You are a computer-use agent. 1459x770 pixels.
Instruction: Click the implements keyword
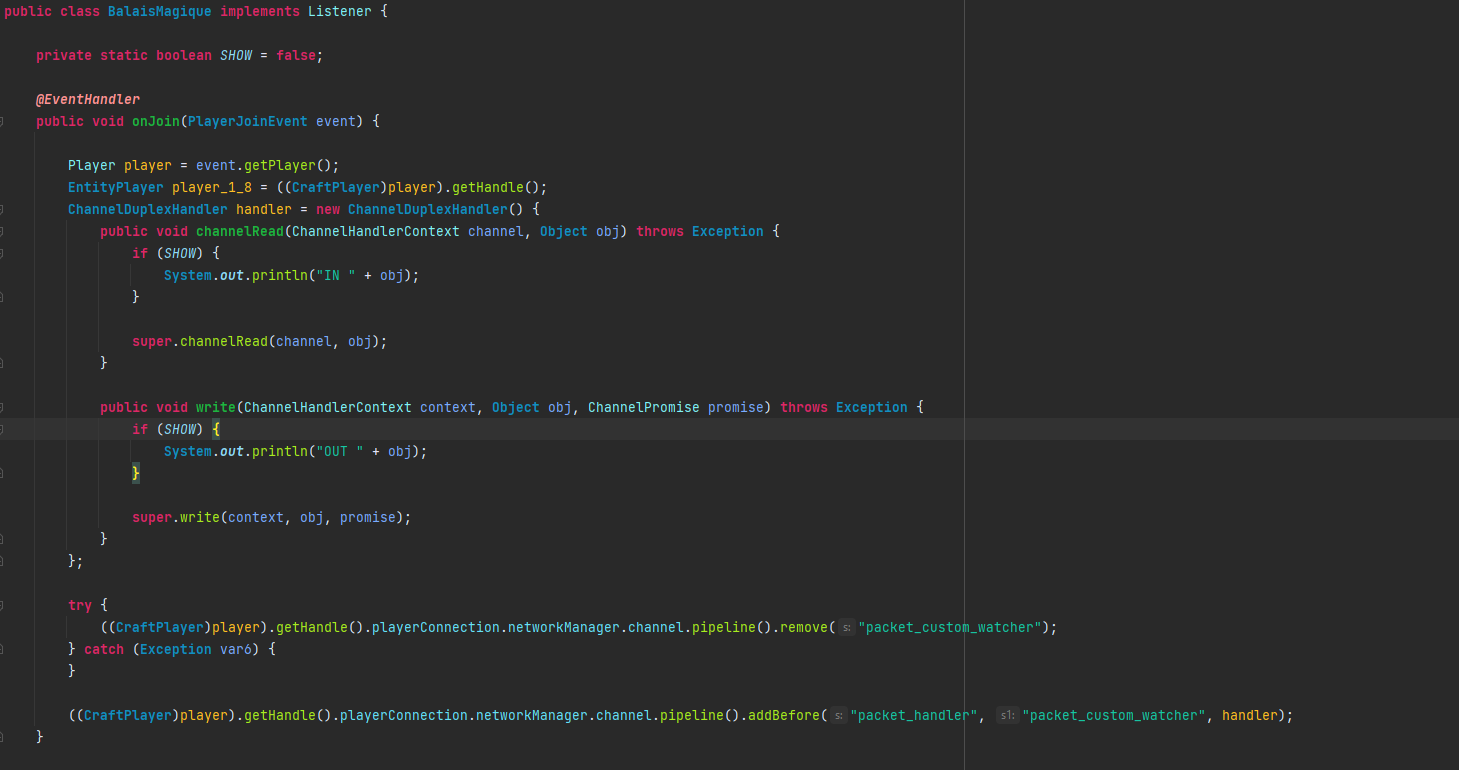click(x=260, y=11)
